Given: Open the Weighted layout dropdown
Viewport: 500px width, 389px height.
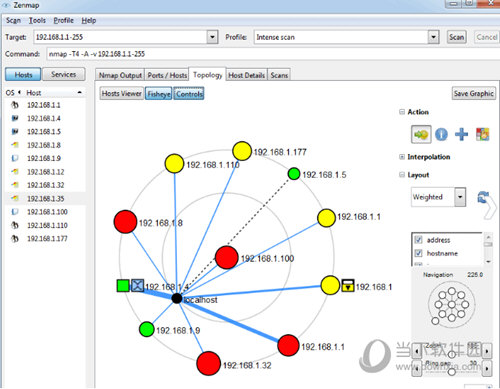Looking at the screenshot, I should (x=460, y=197).
